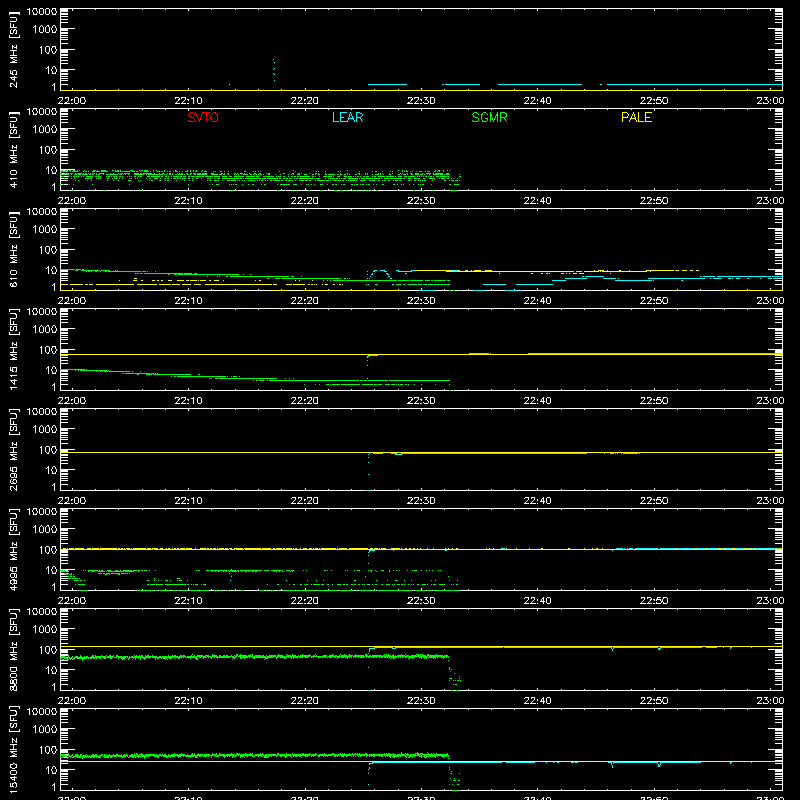Click 23:00 under the 245 MHz panel
The image size is (800, 800).
pyautogui.click(x=770, y=101)
